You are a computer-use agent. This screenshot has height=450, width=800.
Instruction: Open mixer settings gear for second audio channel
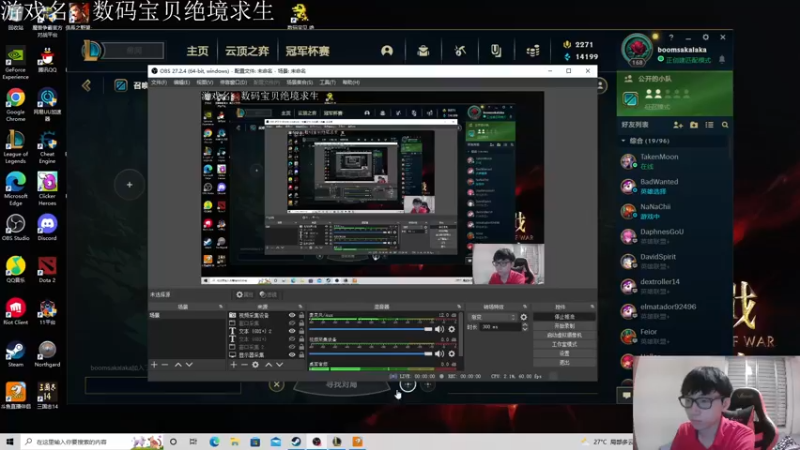coord(452,354)
